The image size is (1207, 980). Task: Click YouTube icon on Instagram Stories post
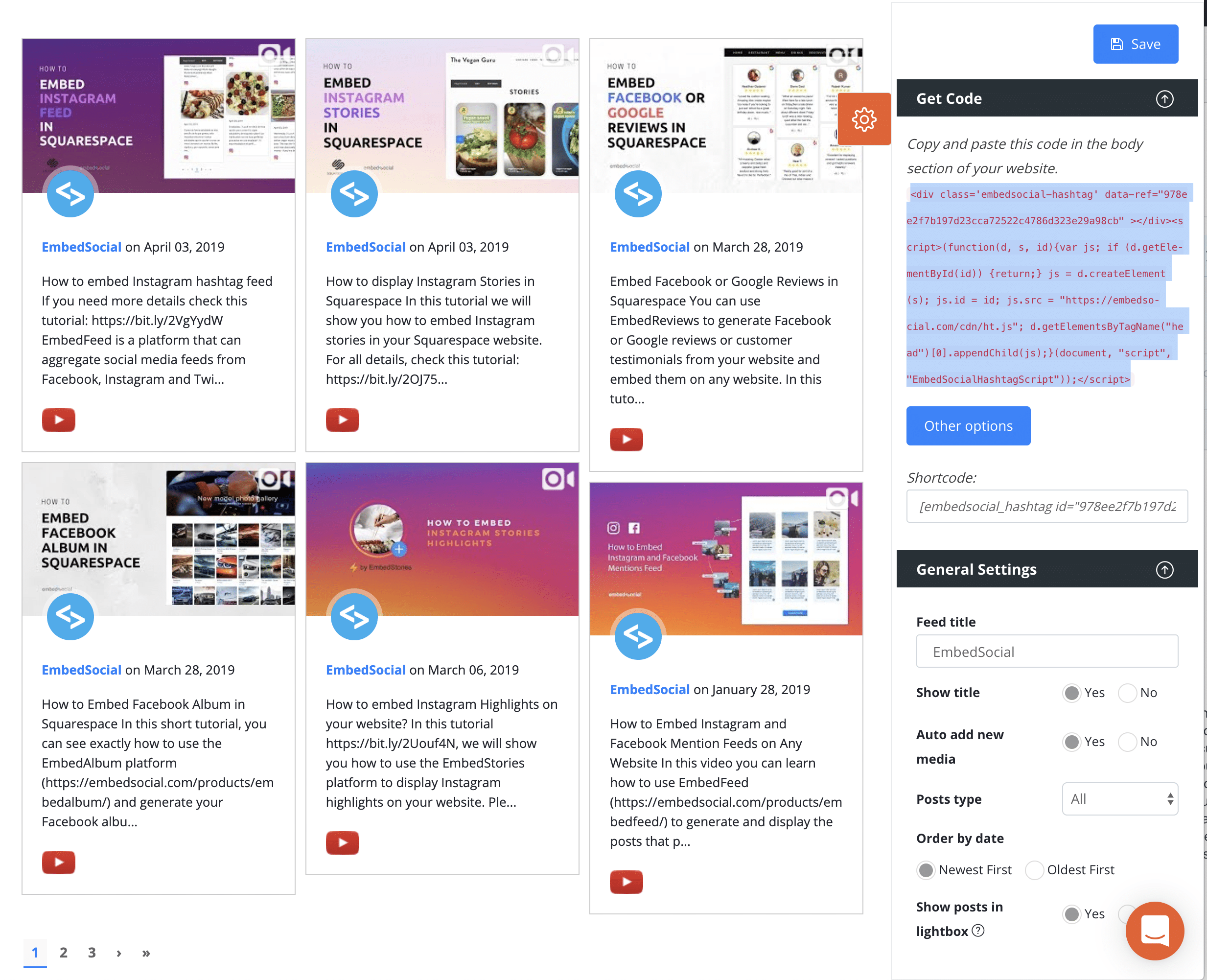(x=342, y=420)
